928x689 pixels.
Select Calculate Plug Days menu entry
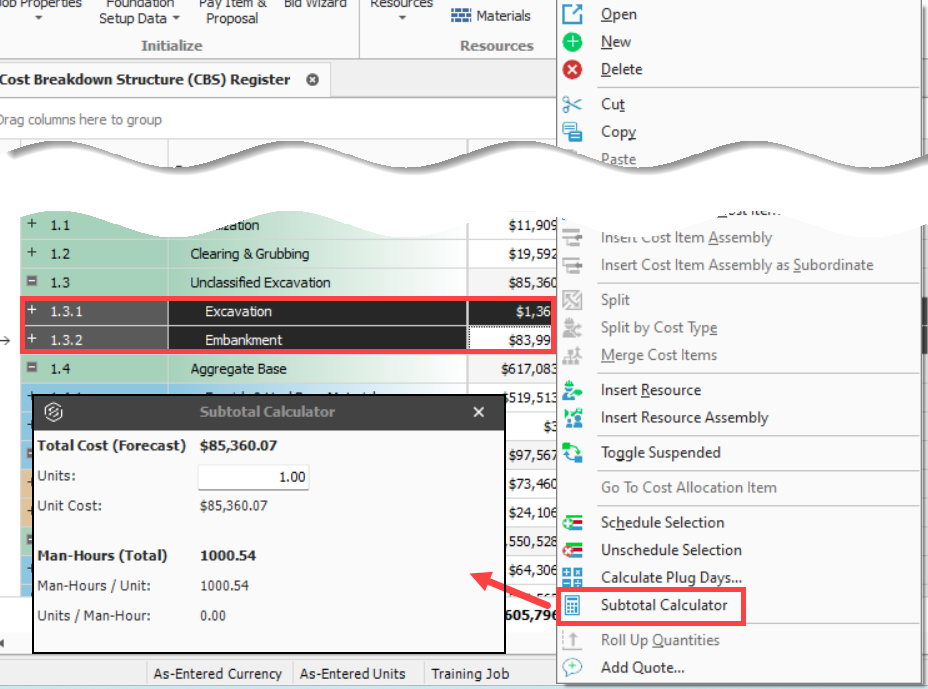coord(670,577)
